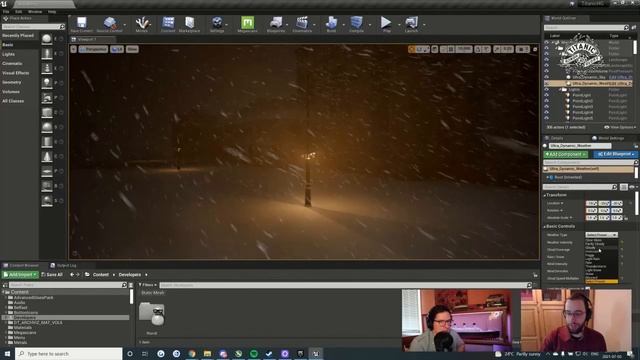Image resolution: width=640 pixels, height=360 pixels.
Task: Toggle visibility of PointLight4 actor
Action: [x=547, y=112]
